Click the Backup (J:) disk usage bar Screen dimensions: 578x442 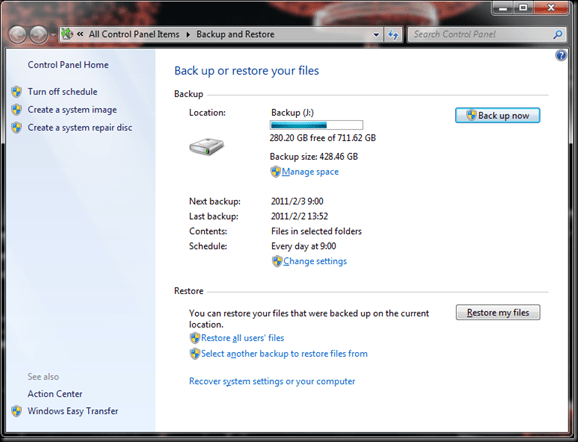pos(316,125)
